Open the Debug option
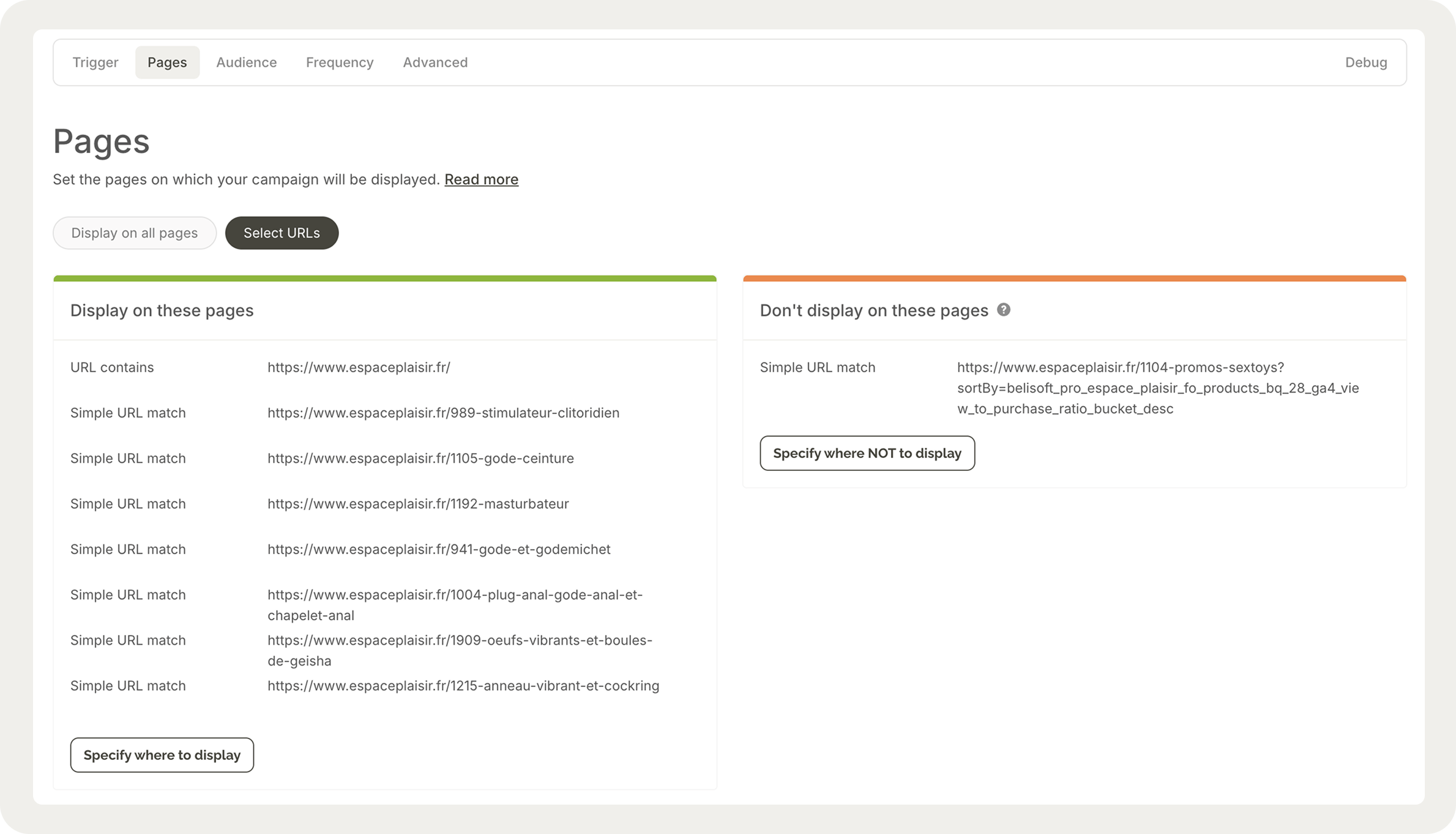The height and width of the screenshot is (834, 1456). (x=1365, y=62)
